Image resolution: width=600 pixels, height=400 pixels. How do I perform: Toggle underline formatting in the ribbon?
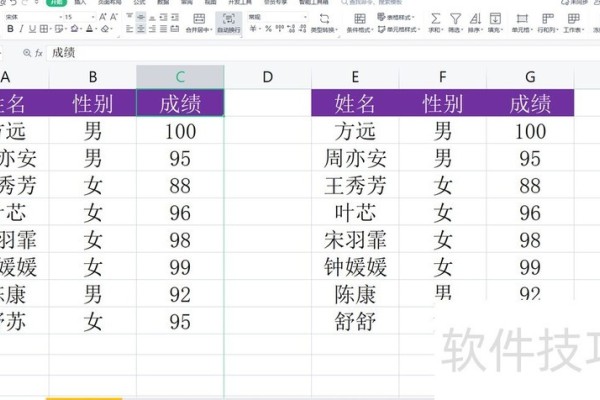click(x=33, y=29)
